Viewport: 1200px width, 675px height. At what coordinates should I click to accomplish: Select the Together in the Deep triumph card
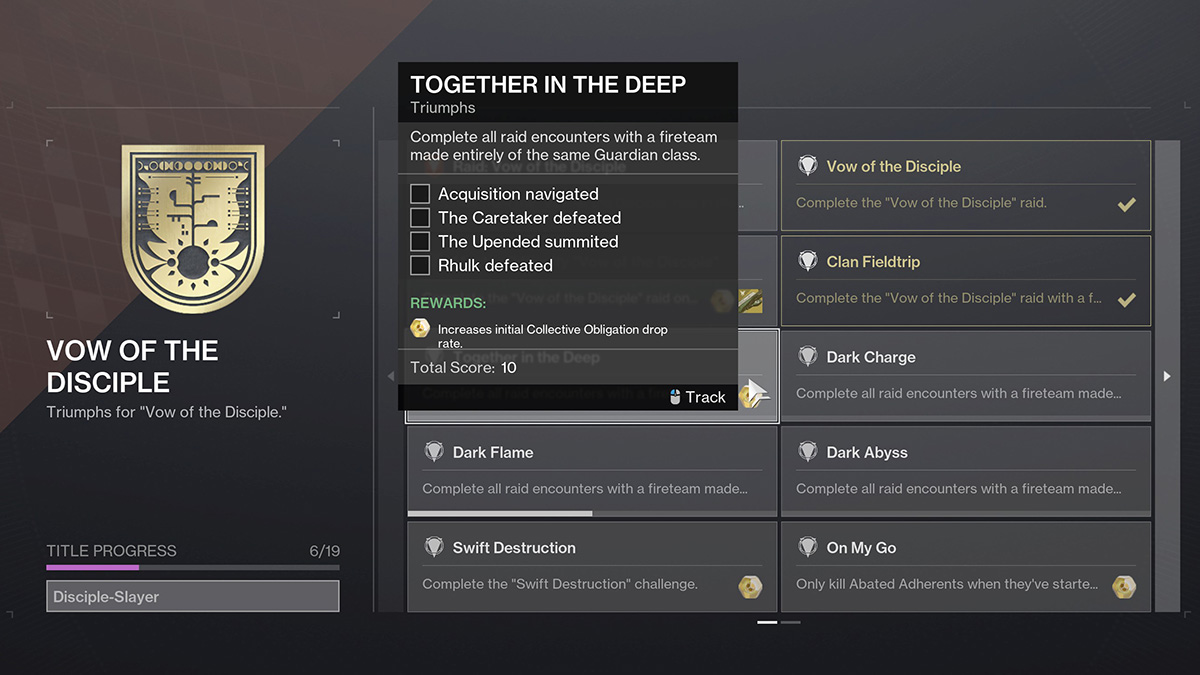coord(590,375)
